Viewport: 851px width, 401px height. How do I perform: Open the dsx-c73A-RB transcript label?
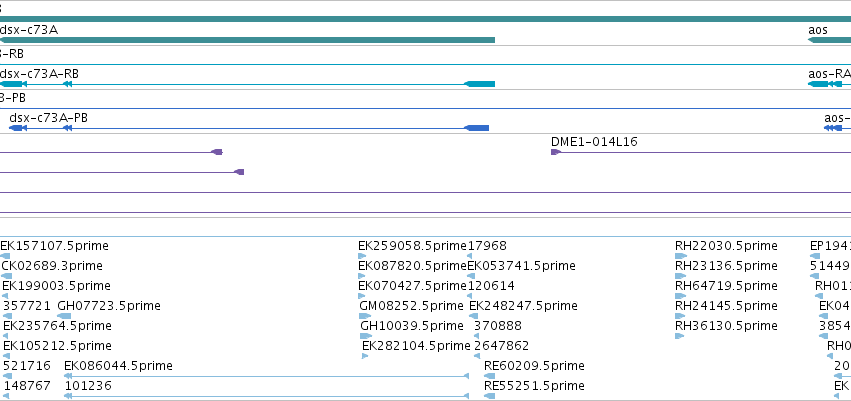coord(39,74)
